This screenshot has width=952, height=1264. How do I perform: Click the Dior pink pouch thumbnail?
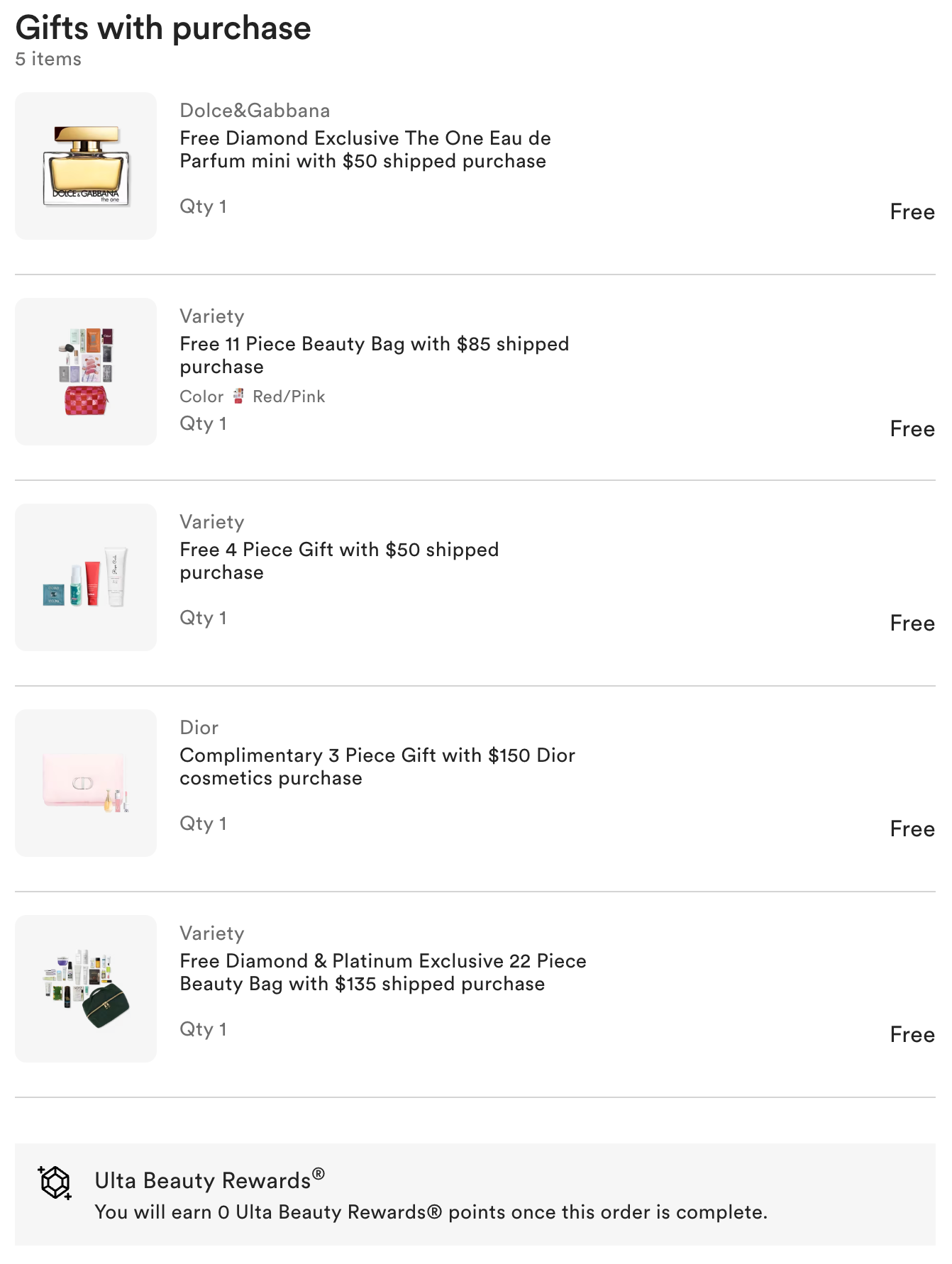86,783
